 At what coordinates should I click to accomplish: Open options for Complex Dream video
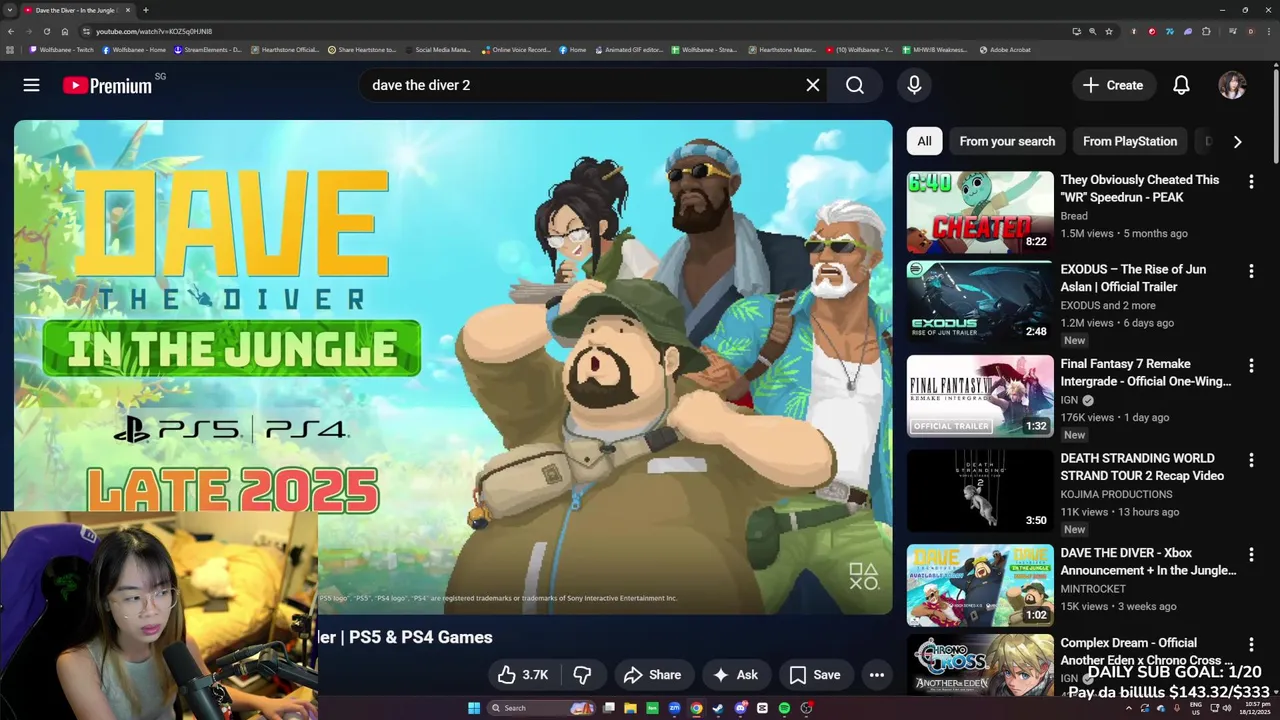1251,644
